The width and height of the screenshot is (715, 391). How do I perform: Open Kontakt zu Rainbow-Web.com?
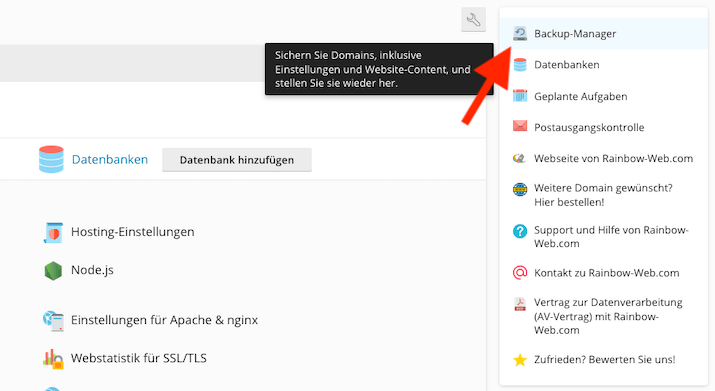click(606, 273)
